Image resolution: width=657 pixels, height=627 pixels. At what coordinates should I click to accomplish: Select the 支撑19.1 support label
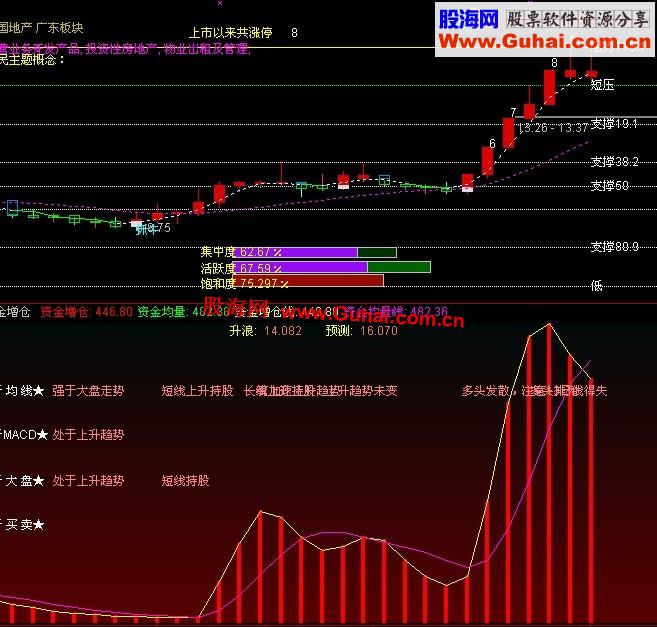tap(614, 123)
